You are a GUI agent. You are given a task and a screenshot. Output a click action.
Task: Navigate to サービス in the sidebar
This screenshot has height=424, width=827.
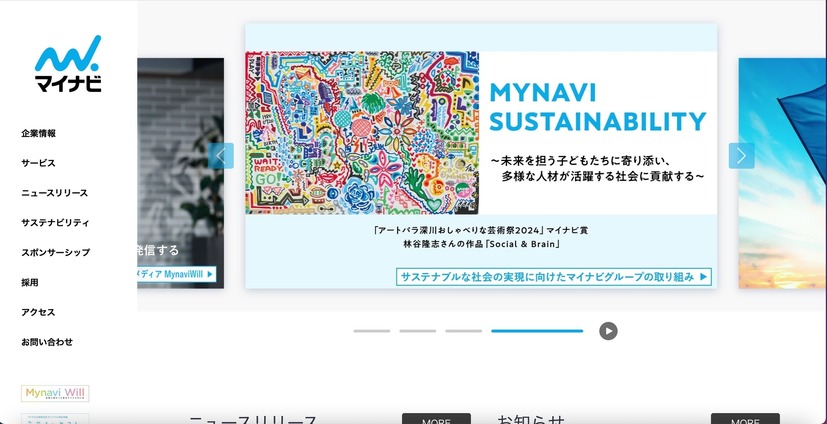pyautogui.click(x=39, y=163)
